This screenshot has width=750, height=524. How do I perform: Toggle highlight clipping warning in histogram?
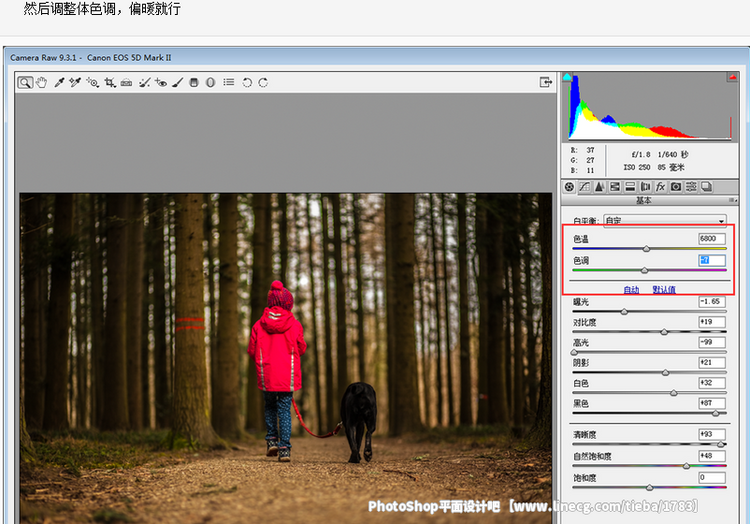coord(732,76)
